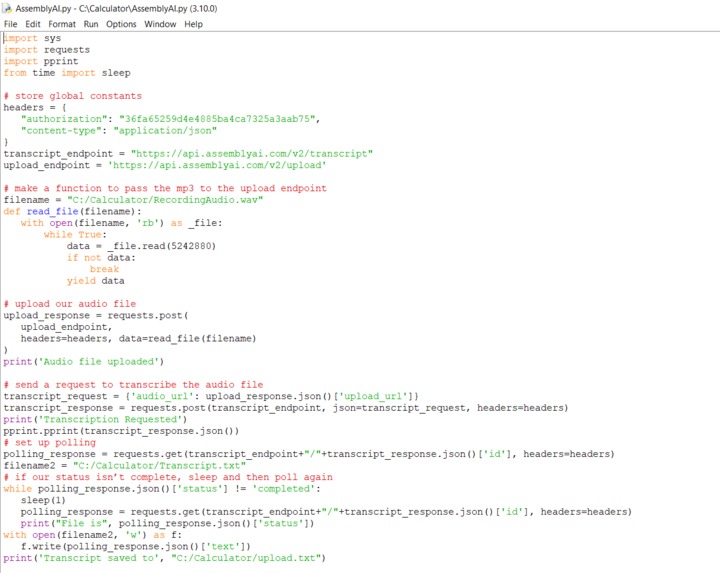Screen dimensions: 720x573
Task: Click the authorization key string line
Action: tap(170, 119)
